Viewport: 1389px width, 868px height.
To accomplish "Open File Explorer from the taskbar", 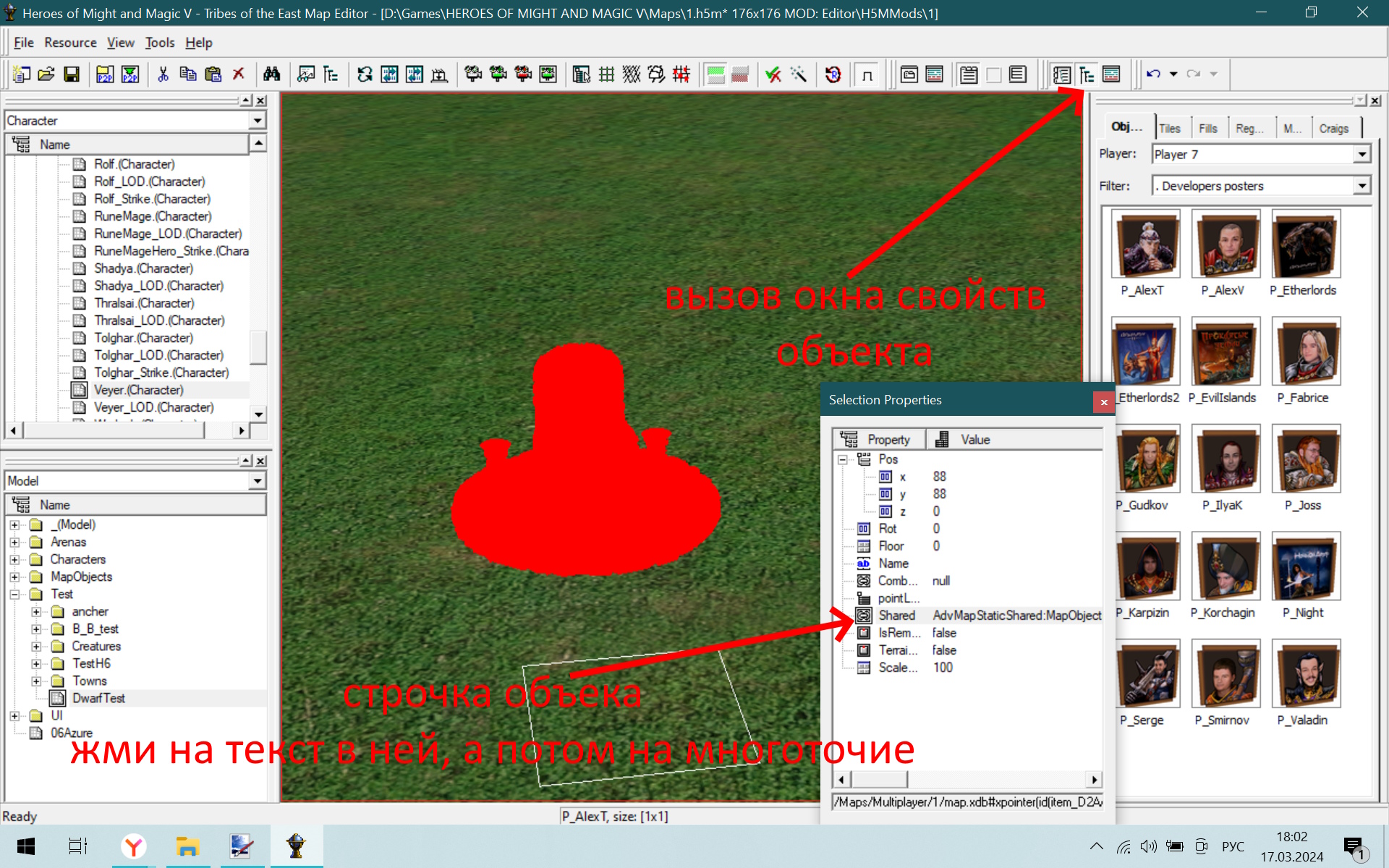I will click(x=187, y=846).
